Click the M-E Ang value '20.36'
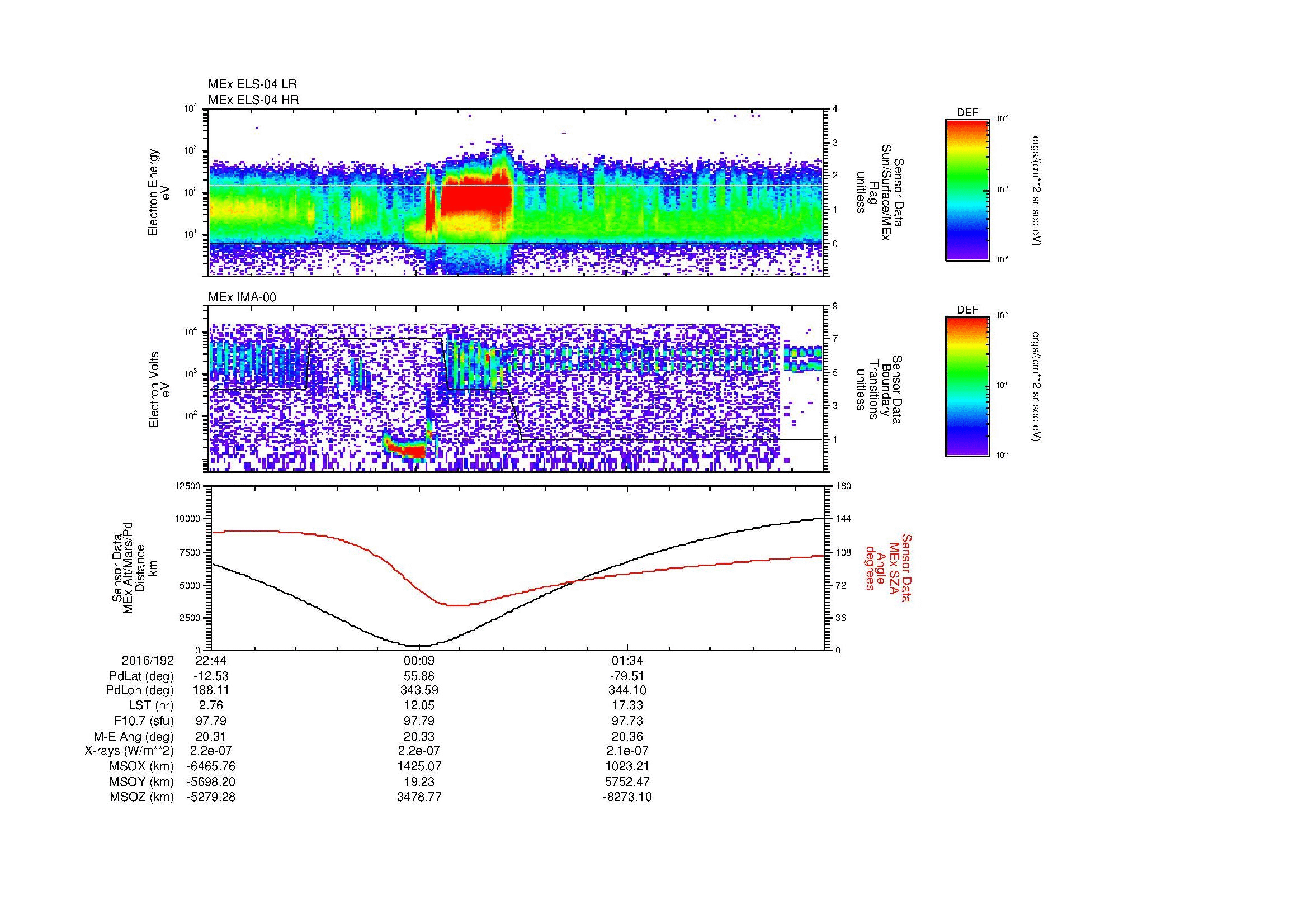 pos(627,736)
